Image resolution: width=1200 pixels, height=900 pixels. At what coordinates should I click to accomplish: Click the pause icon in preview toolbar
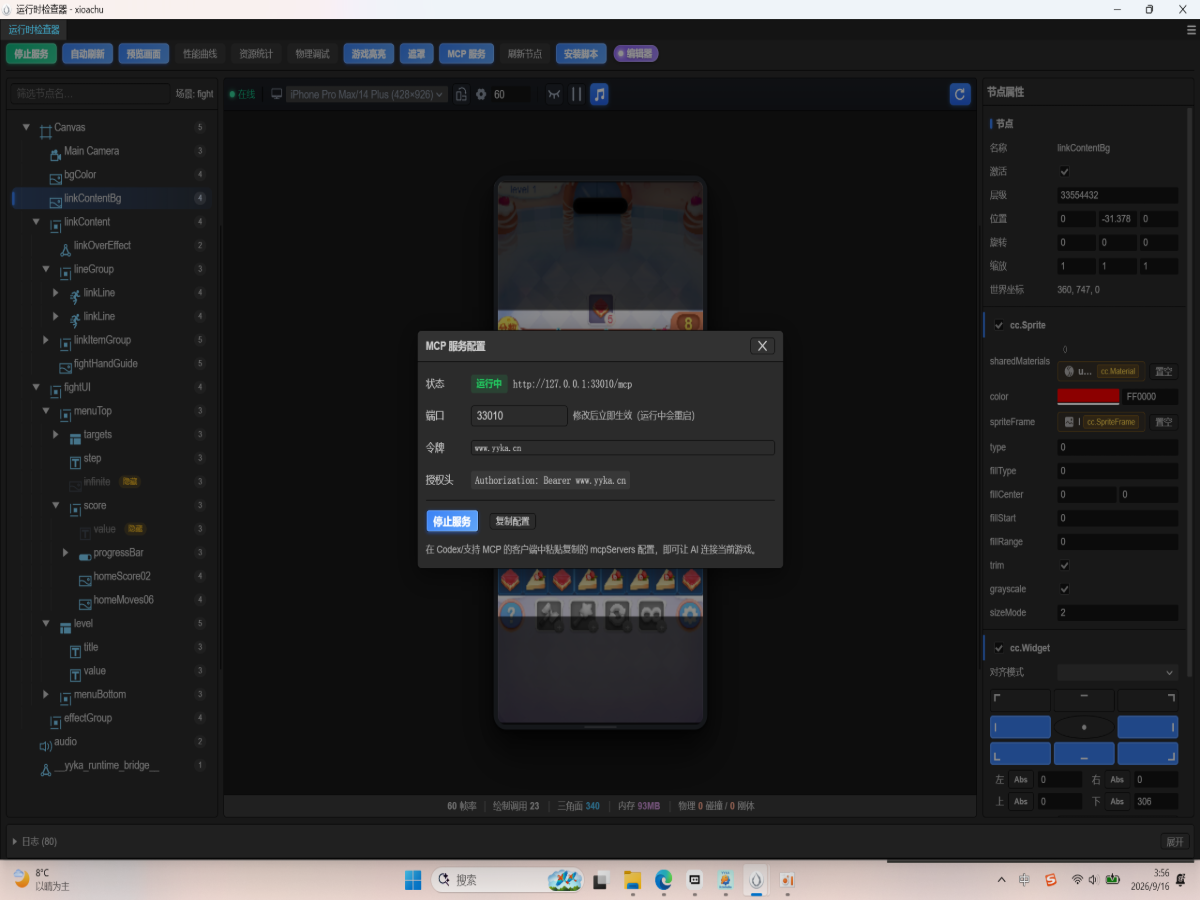tap(576, 94)
